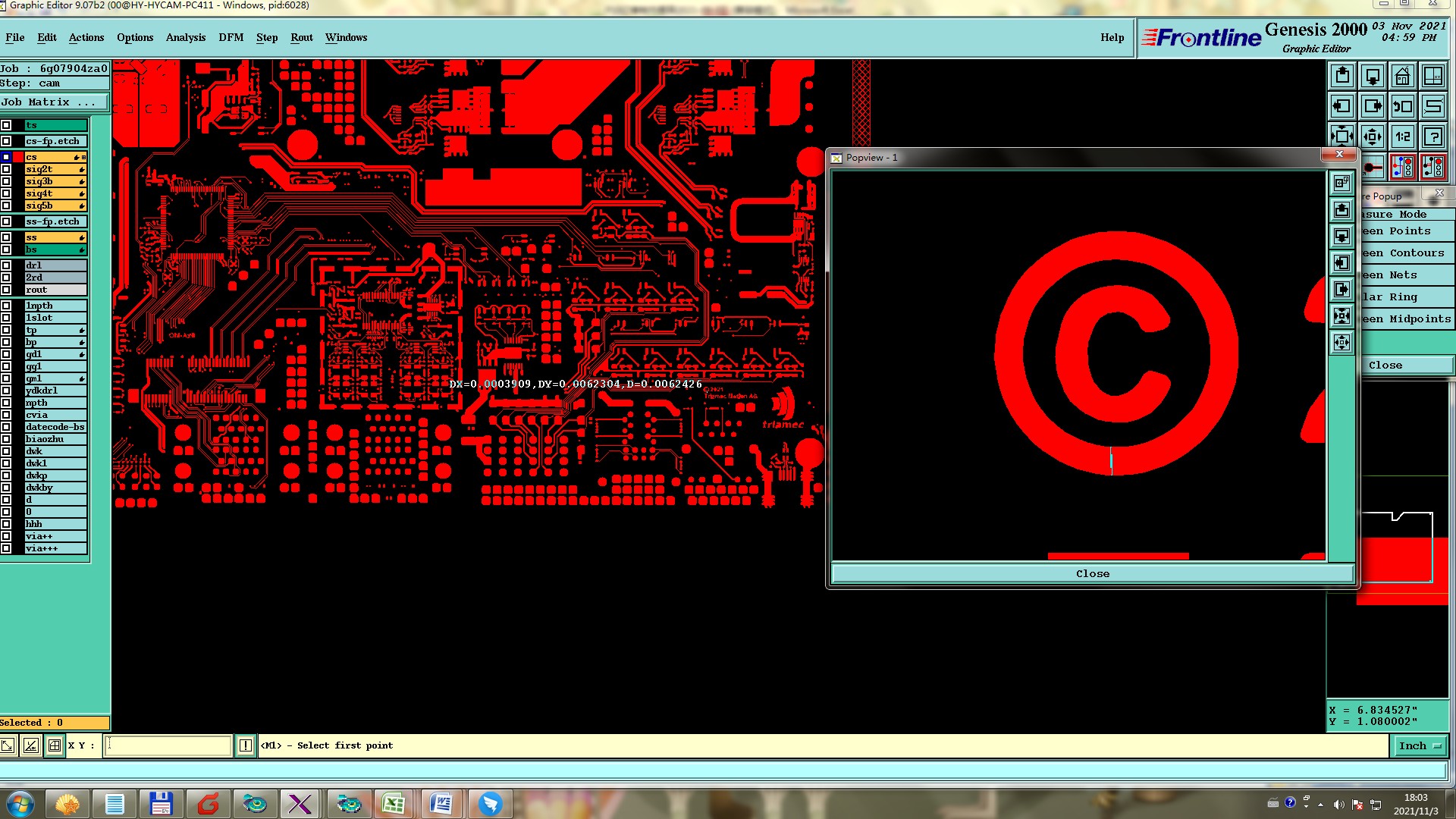
Task: Click the black netlist traffic-light icon
Action: 1433,167
